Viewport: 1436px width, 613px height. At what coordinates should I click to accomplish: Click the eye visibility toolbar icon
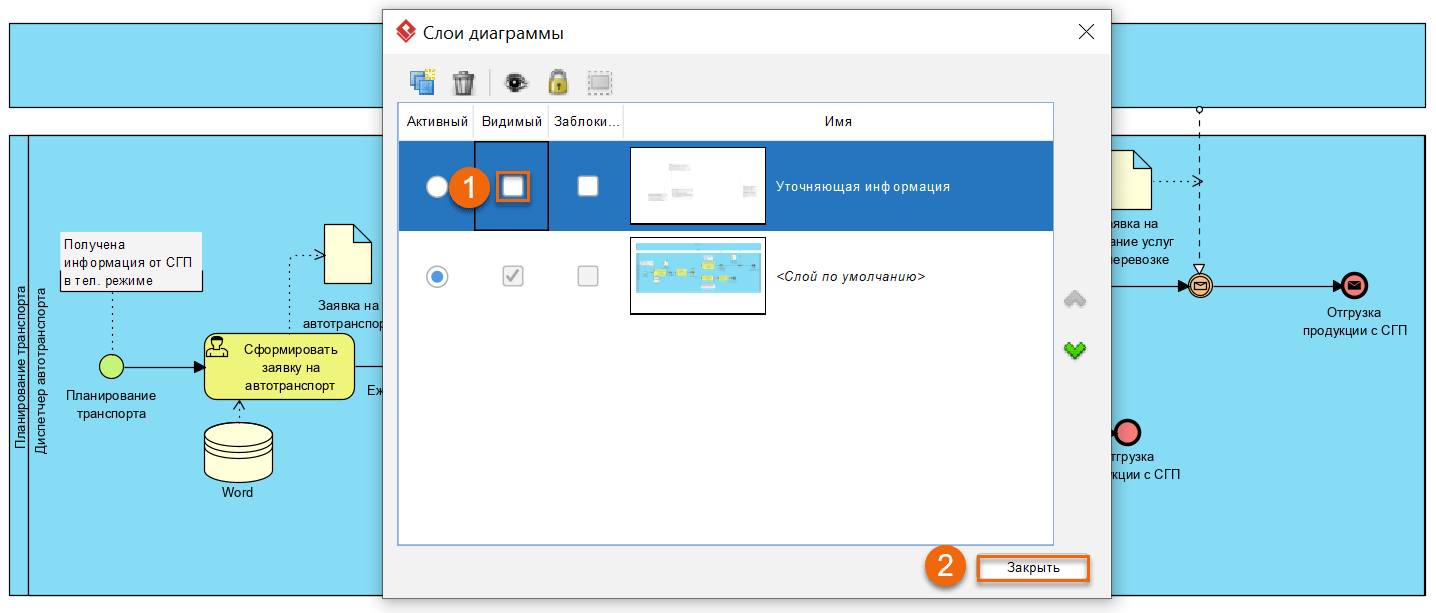point(516,82)
